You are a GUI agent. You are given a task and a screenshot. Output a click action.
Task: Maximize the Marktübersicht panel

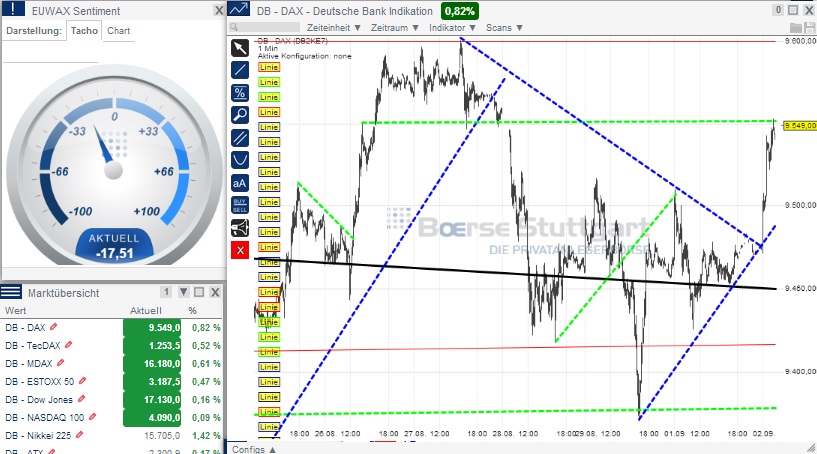(x=199, y=292)
